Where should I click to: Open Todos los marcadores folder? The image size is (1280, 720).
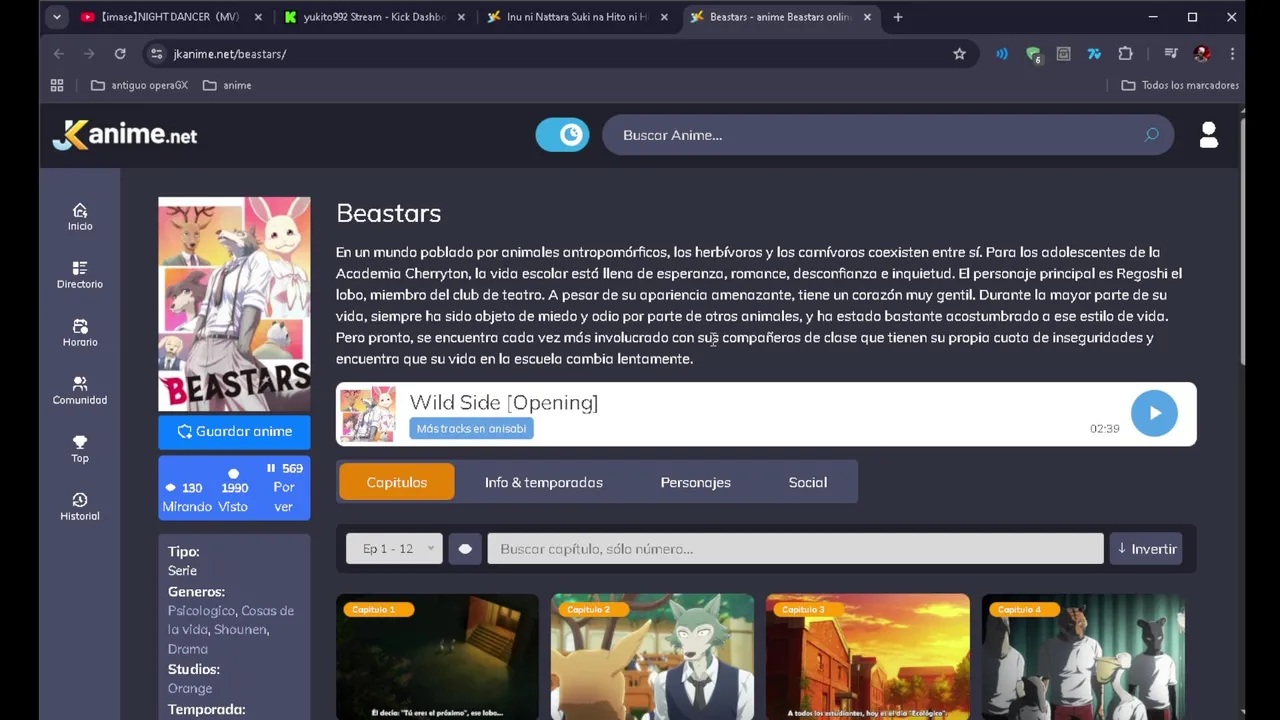click(x=1180, y=85)
